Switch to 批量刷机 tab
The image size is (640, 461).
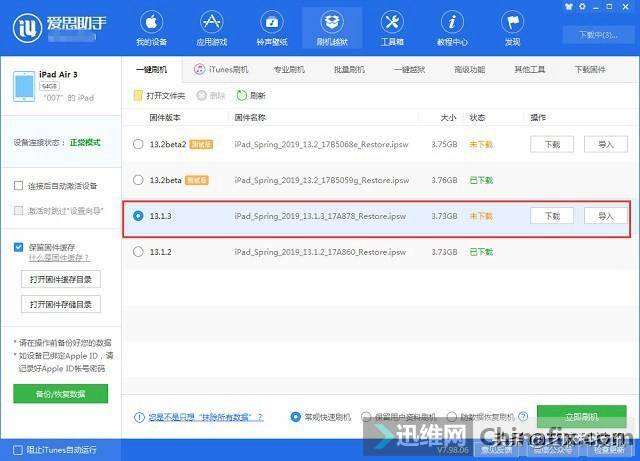349,69
